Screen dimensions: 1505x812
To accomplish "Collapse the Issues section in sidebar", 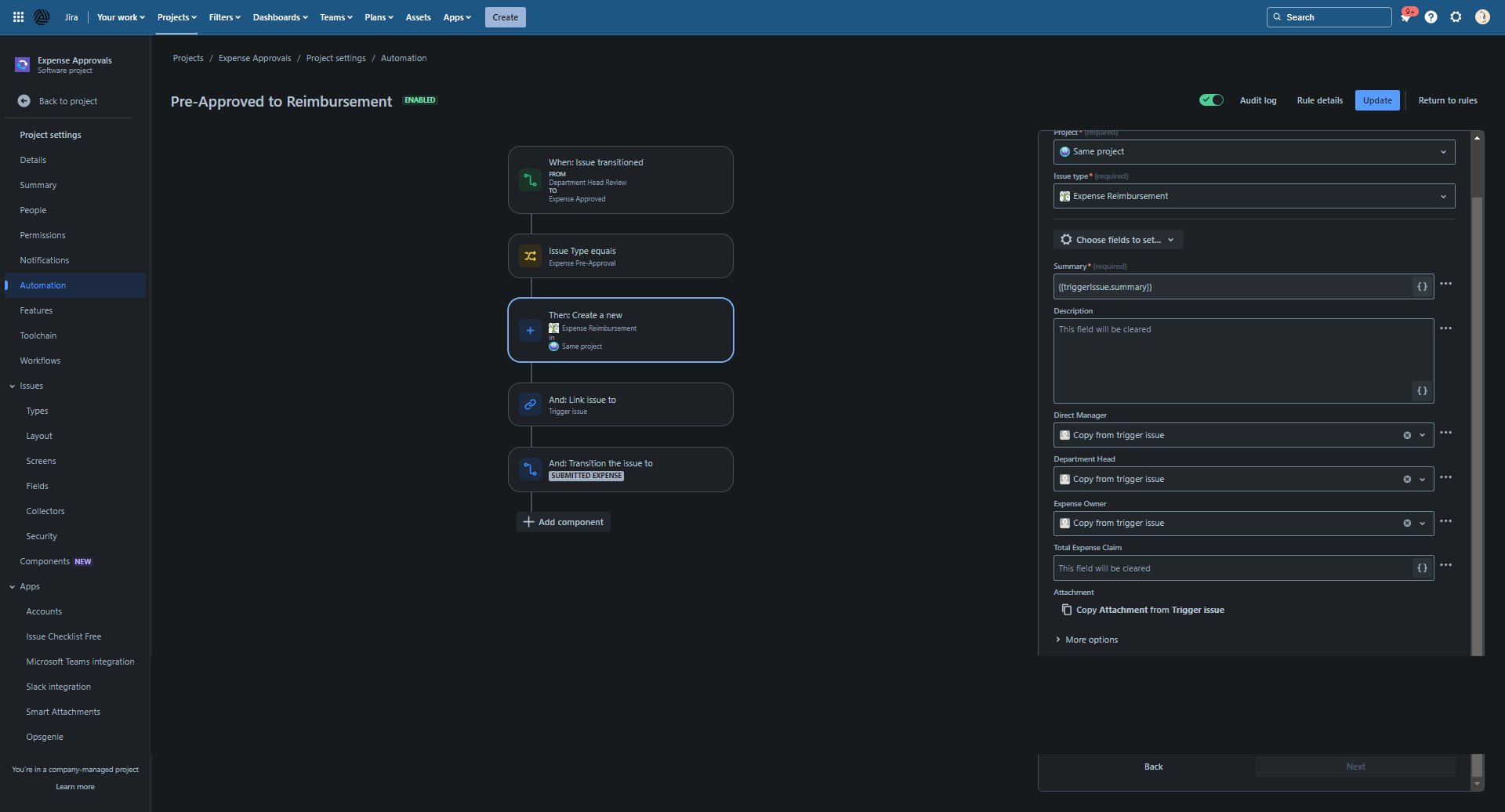I will coord(13,386).
